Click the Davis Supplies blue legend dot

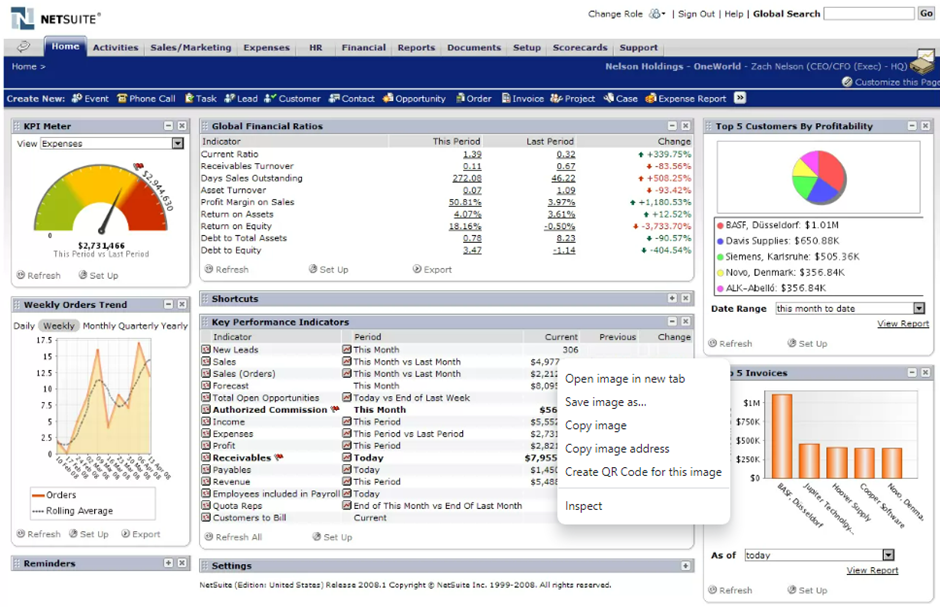point(720,241)
